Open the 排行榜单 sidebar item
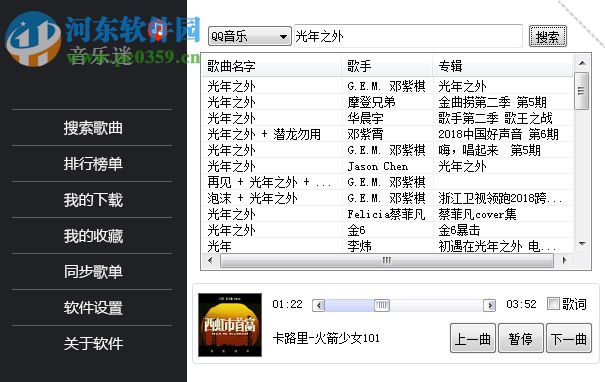 point(93,164)
